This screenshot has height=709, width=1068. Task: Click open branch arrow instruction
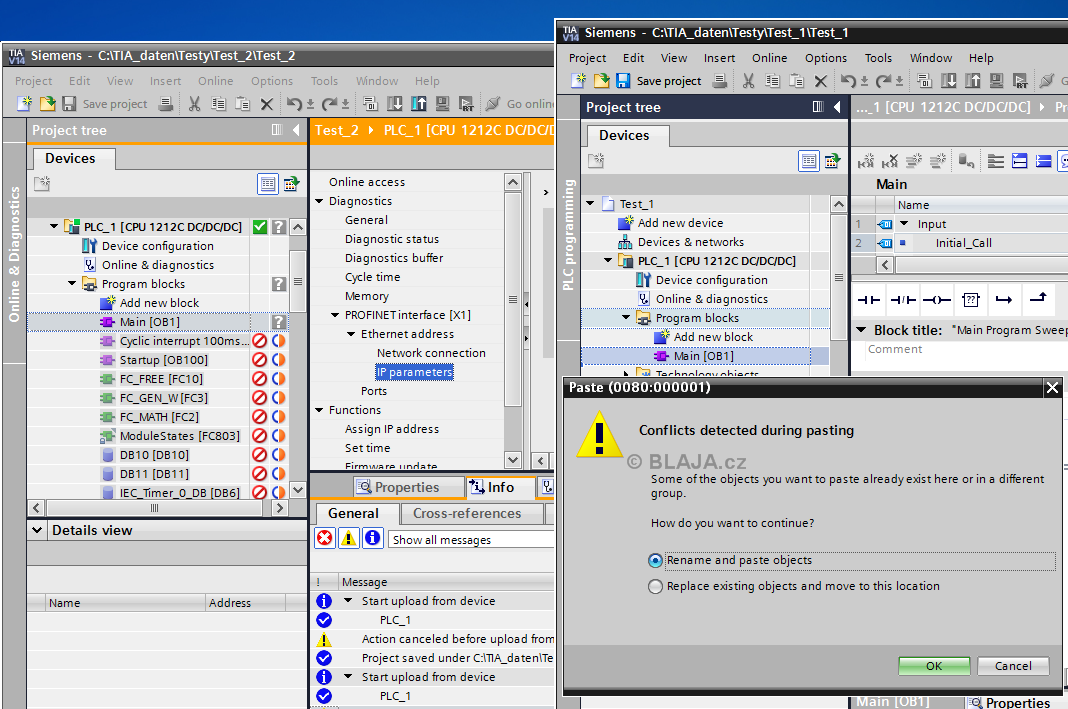tap(1004, 300)
